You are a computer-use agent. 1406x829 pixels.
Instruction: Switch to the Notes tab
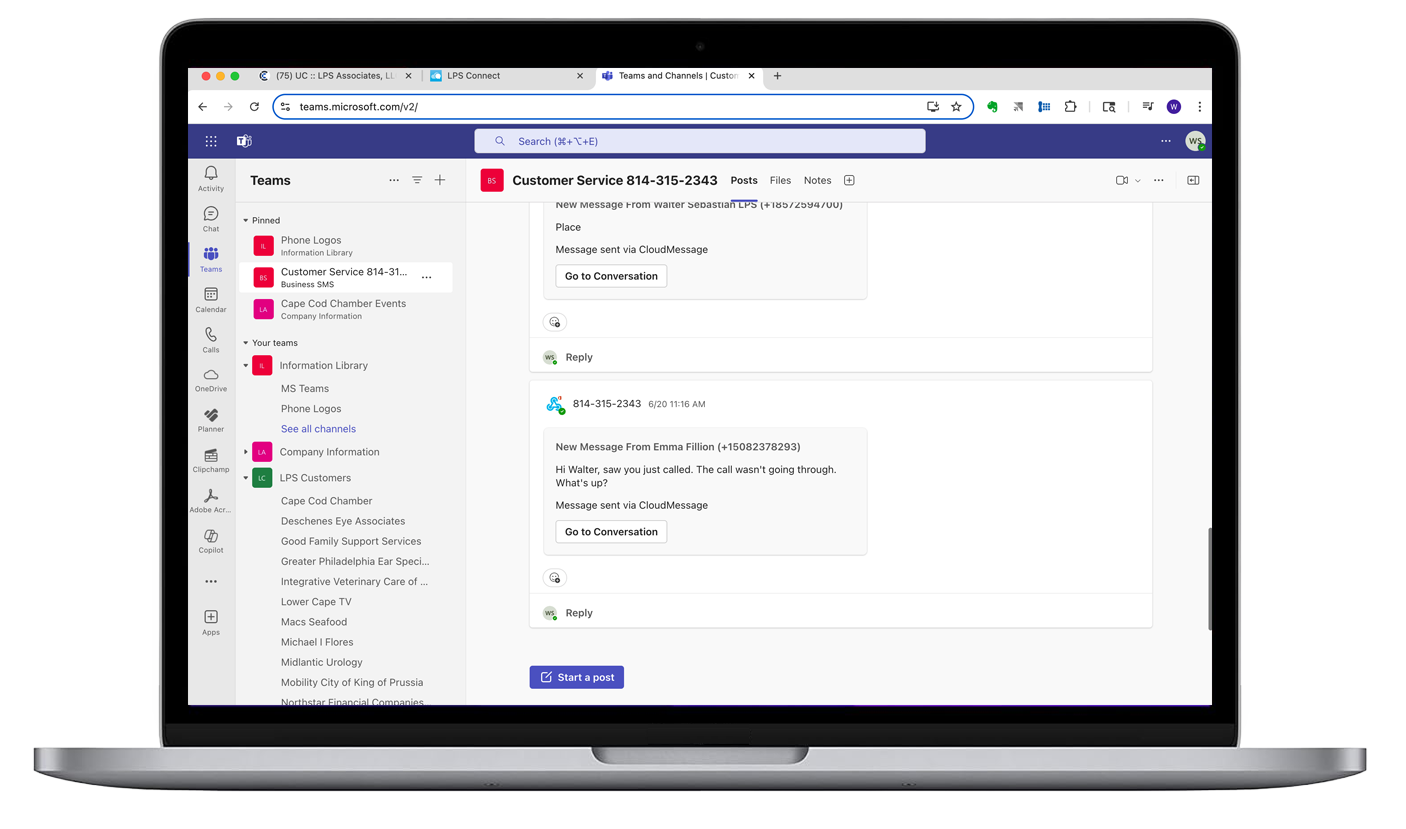(817, 180)
